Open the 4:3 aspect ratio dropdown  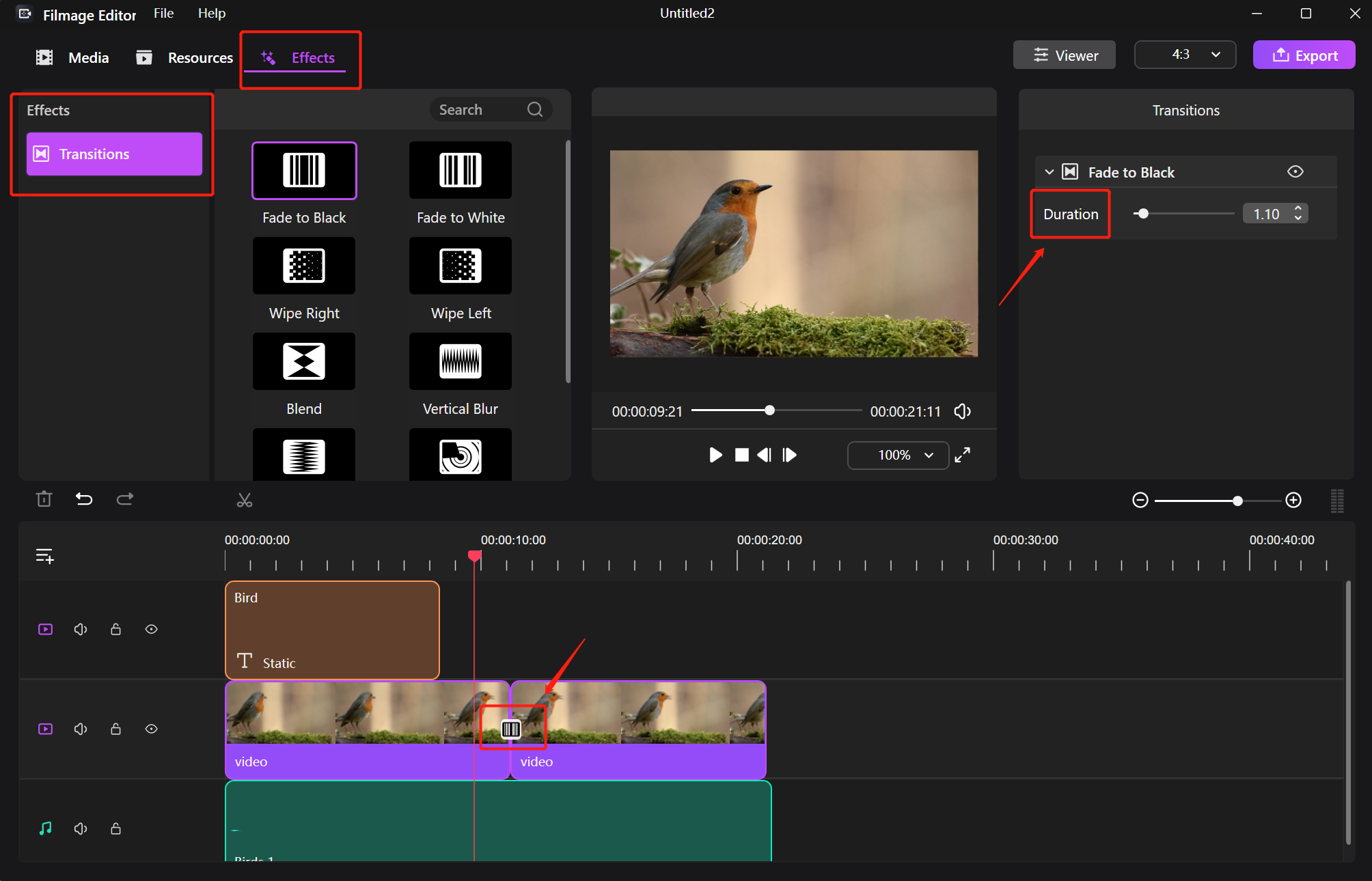click(x=1185, y=55)
